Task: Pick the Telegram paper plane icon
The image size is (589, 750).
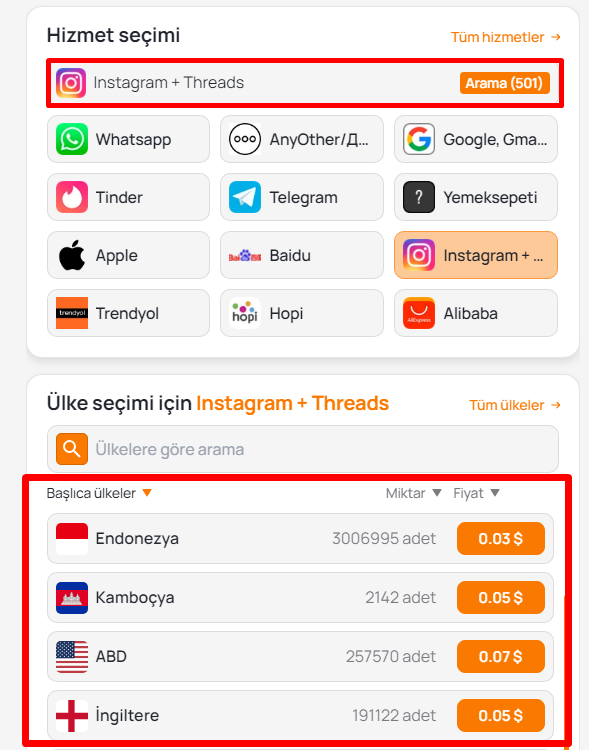Action: 245,197
